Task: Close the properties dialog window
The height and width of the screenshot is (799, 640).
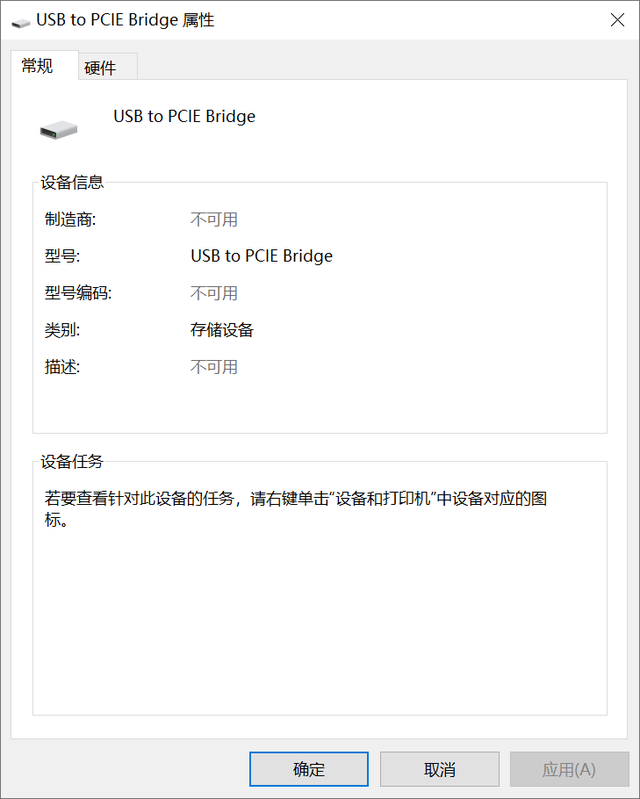Action: [617, 20]
